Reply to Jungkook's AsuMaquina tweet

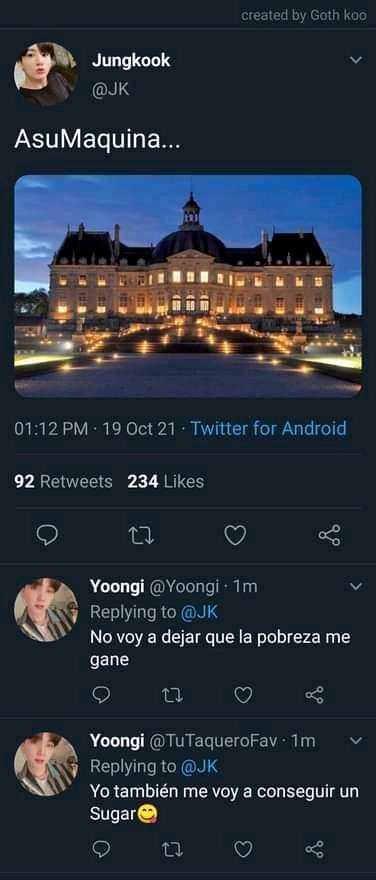point(47,535)
